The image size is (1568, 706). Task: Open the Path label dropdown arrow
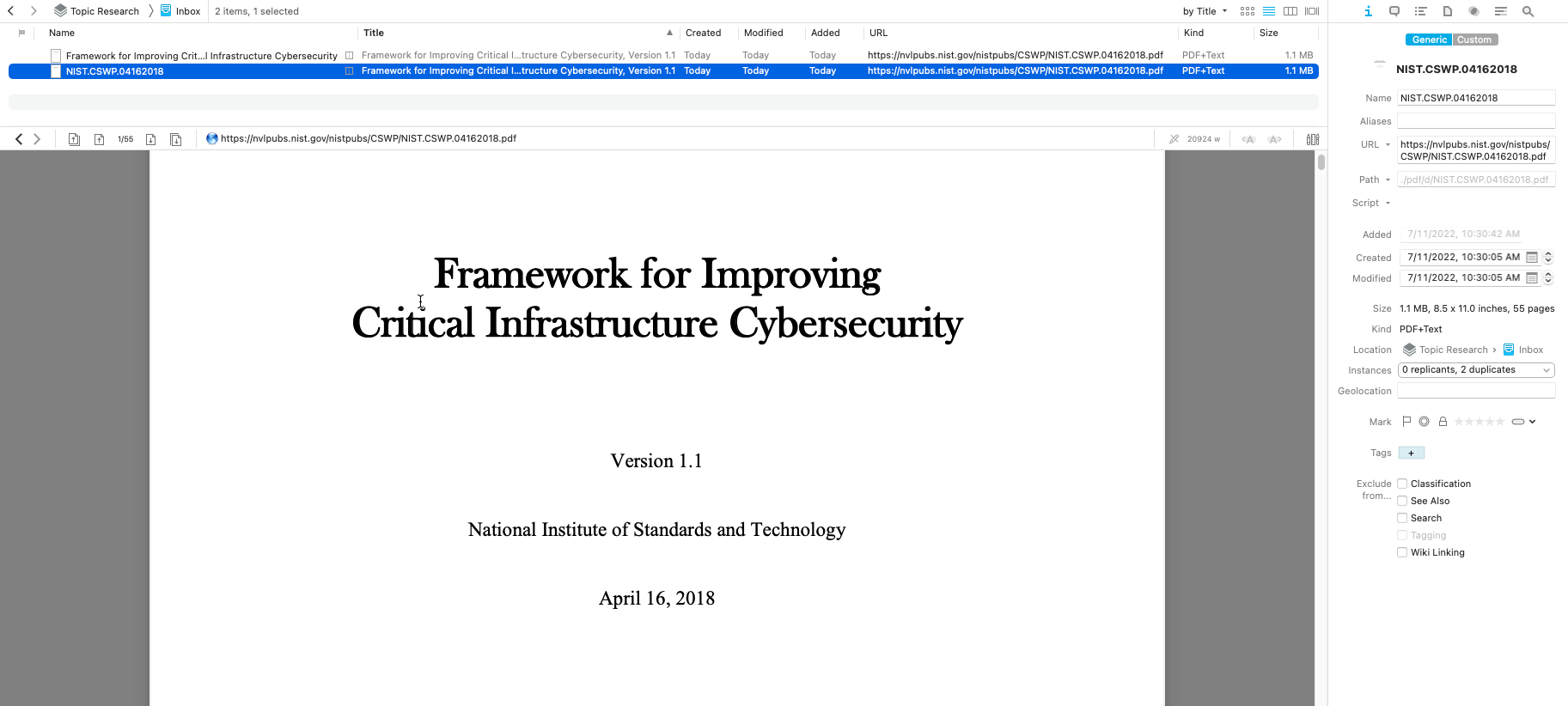pyautogui.click(x=1388, y=180)
